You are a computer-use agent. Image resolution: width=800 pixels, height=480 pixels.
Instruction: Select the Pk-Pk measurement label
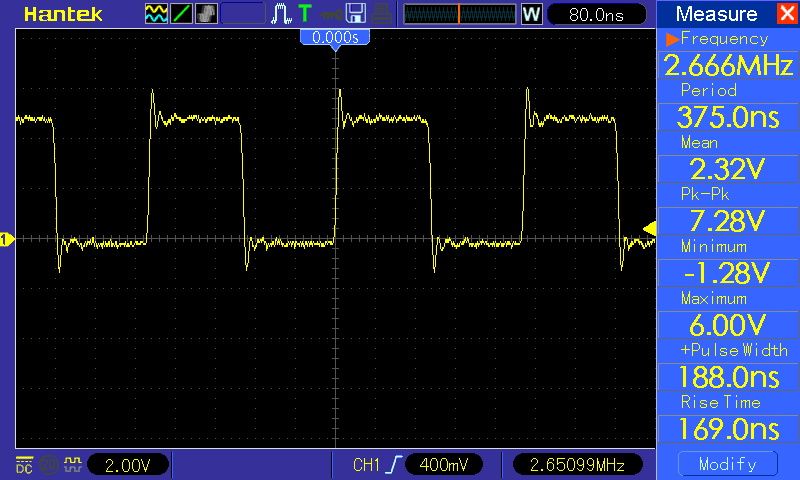pos(705,194)
